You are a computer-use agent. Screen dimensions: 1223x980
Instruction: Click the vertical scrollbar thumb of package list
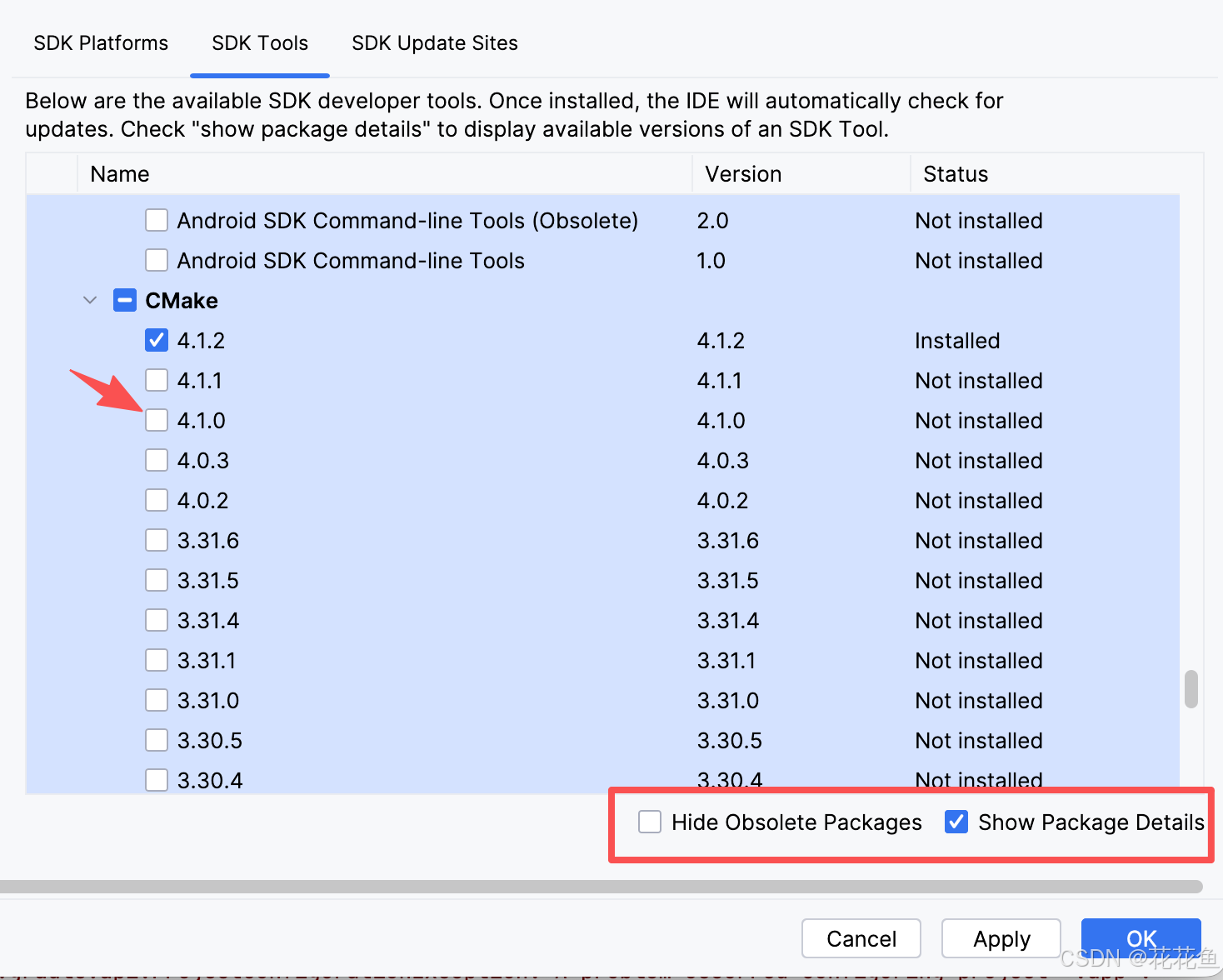pyautogui.click(x=1191, y=689)
